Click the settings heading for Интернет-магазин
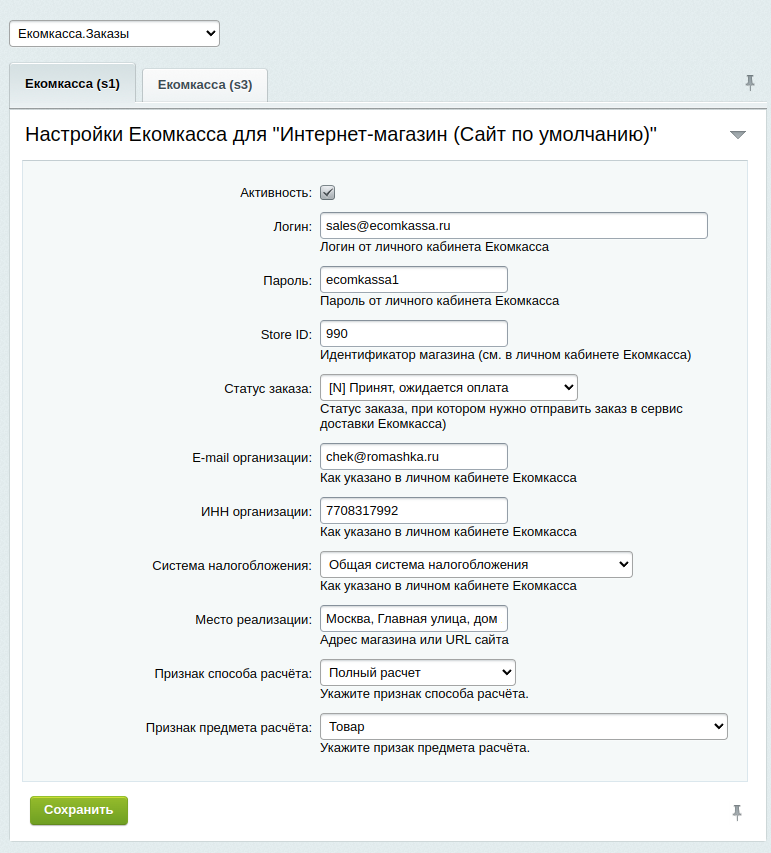The width and height of the screenshot is (771, 853). click(341, 134)
